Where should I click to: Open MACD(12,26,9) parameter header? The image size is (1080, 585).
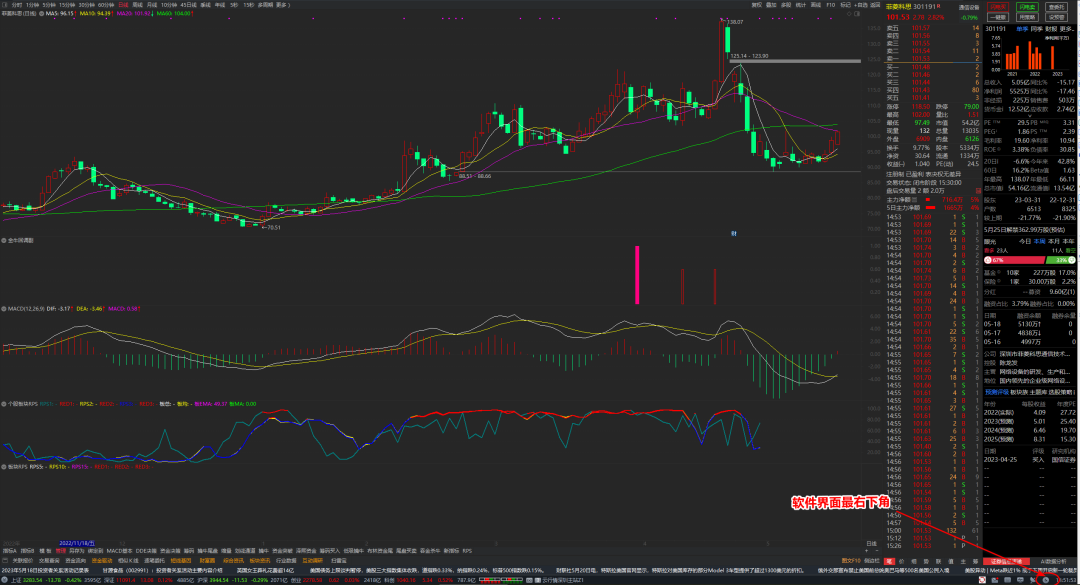(x=25, y=309)
